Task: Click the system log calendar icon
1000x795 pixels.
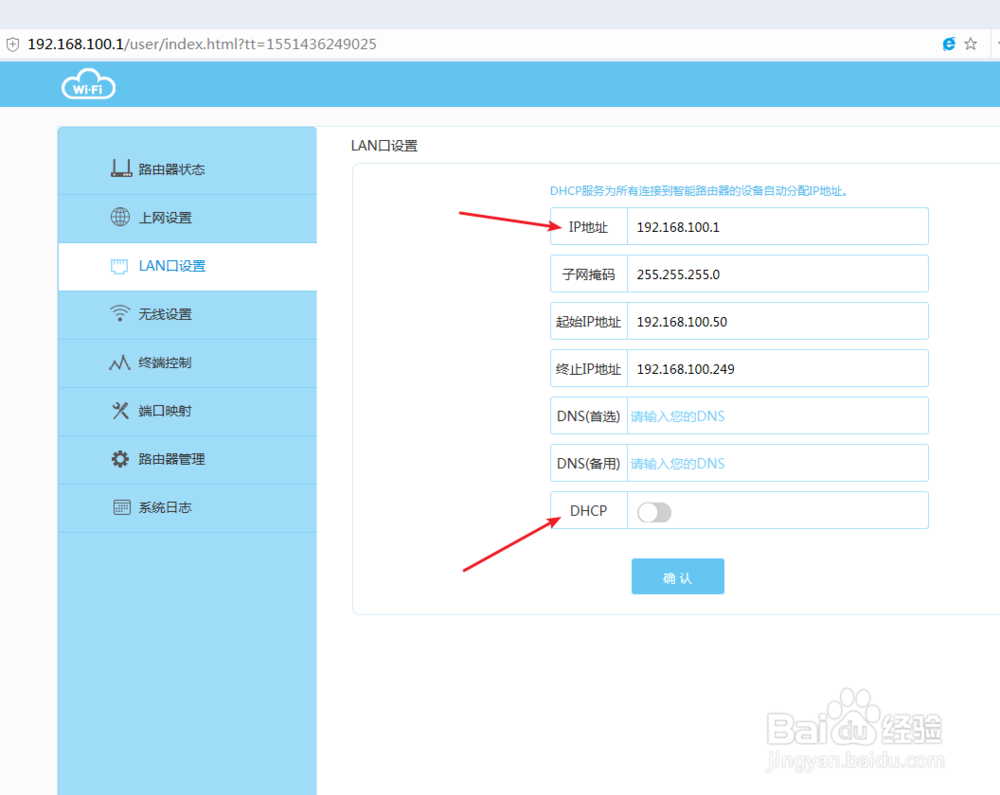Action: coord(121,507)
